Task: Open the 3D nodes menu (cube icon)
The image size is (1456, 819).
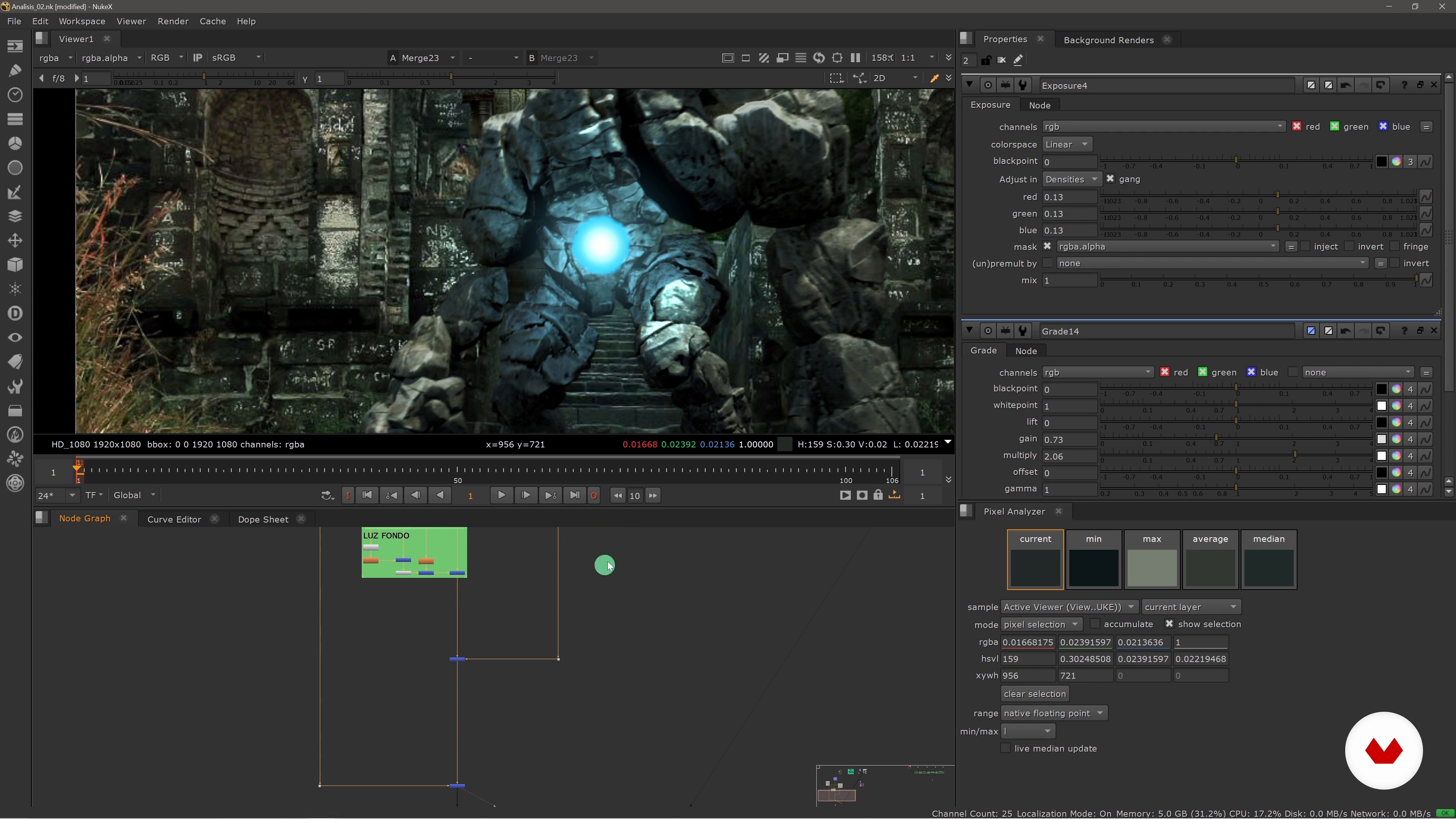Action: 15,265
